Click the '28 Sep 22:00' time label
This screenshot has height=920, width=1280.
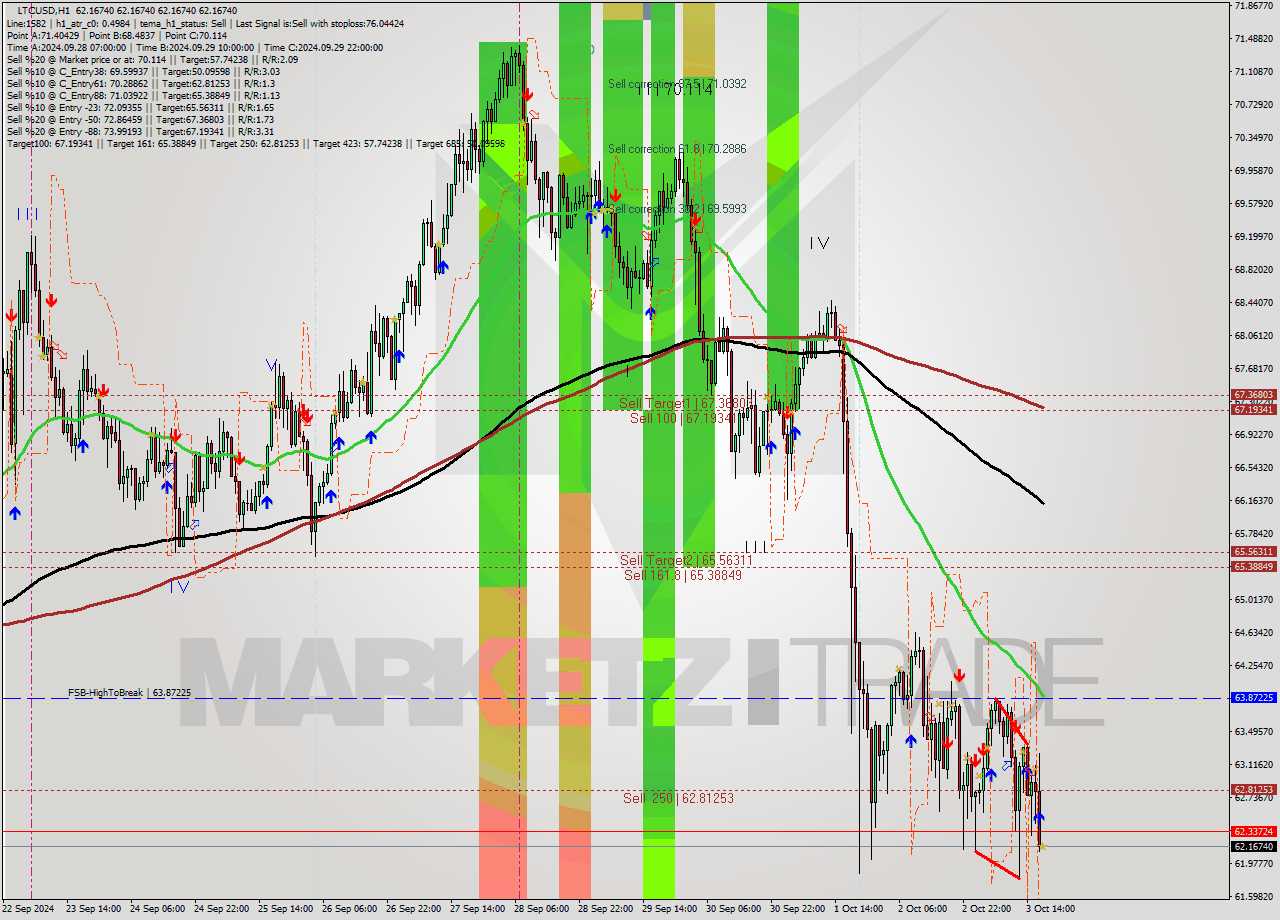tap(605, 909)
